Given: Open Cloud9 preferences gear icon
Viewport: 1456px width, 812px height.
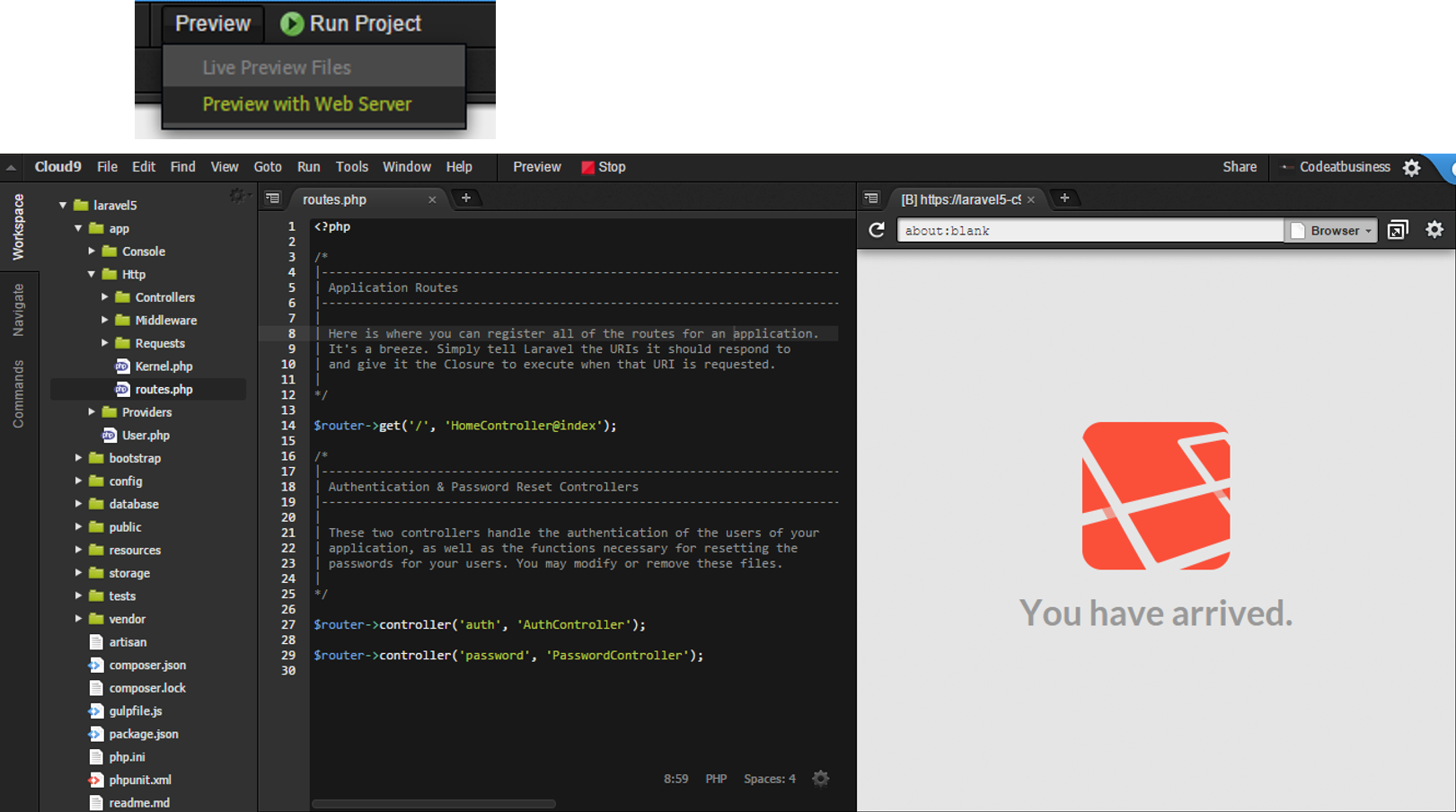Looking at the screenshot, I should coord(1412,168).
